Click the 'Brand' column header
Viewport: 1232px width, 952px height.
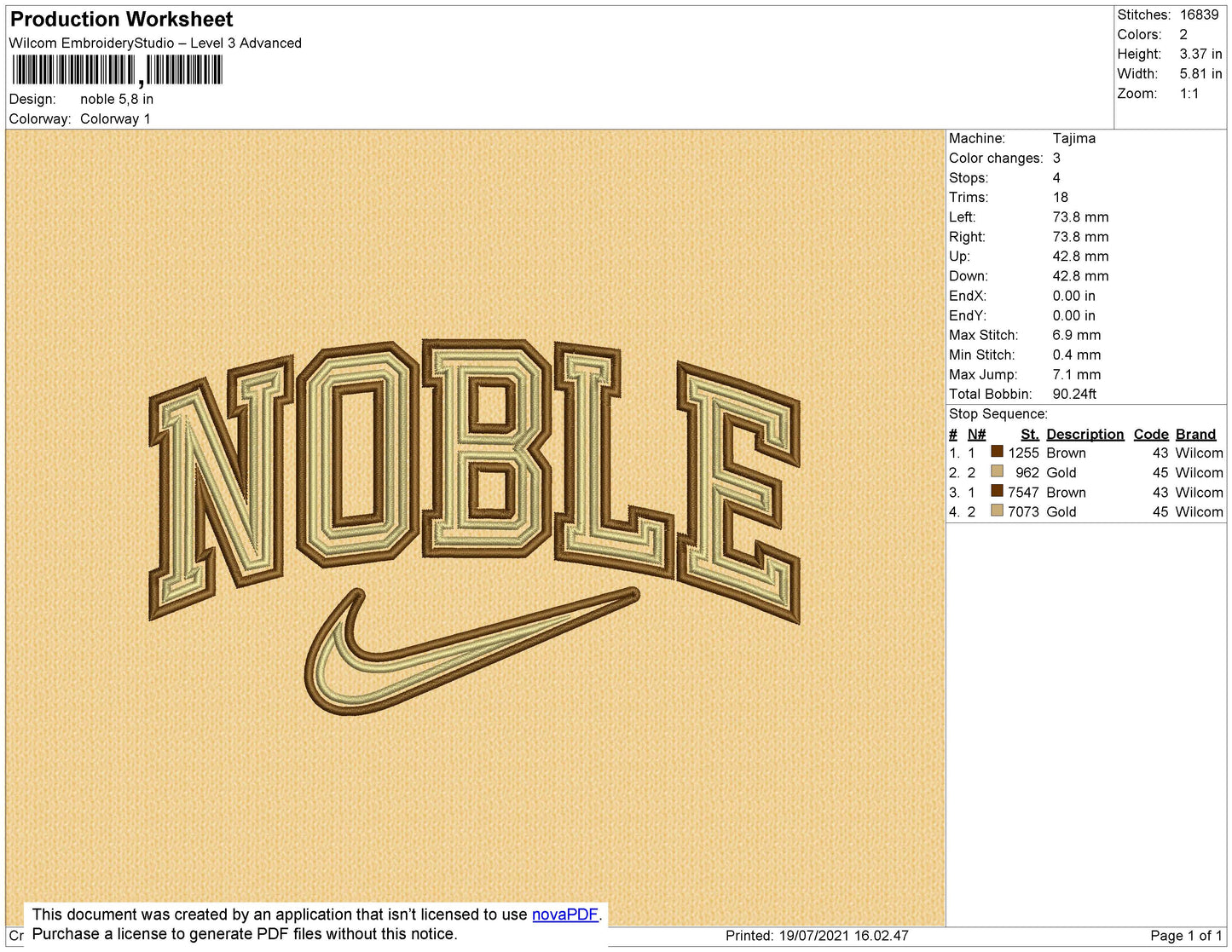[x=1195, y=434]
